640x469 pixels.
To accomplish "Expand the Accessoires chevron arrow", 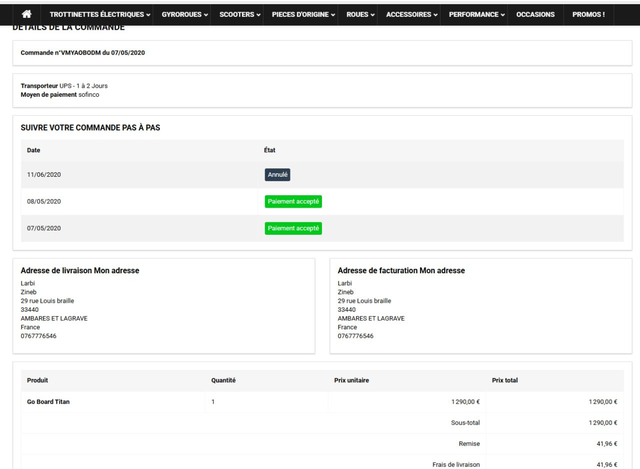I will pyautogui.click(x=436, y=15).
